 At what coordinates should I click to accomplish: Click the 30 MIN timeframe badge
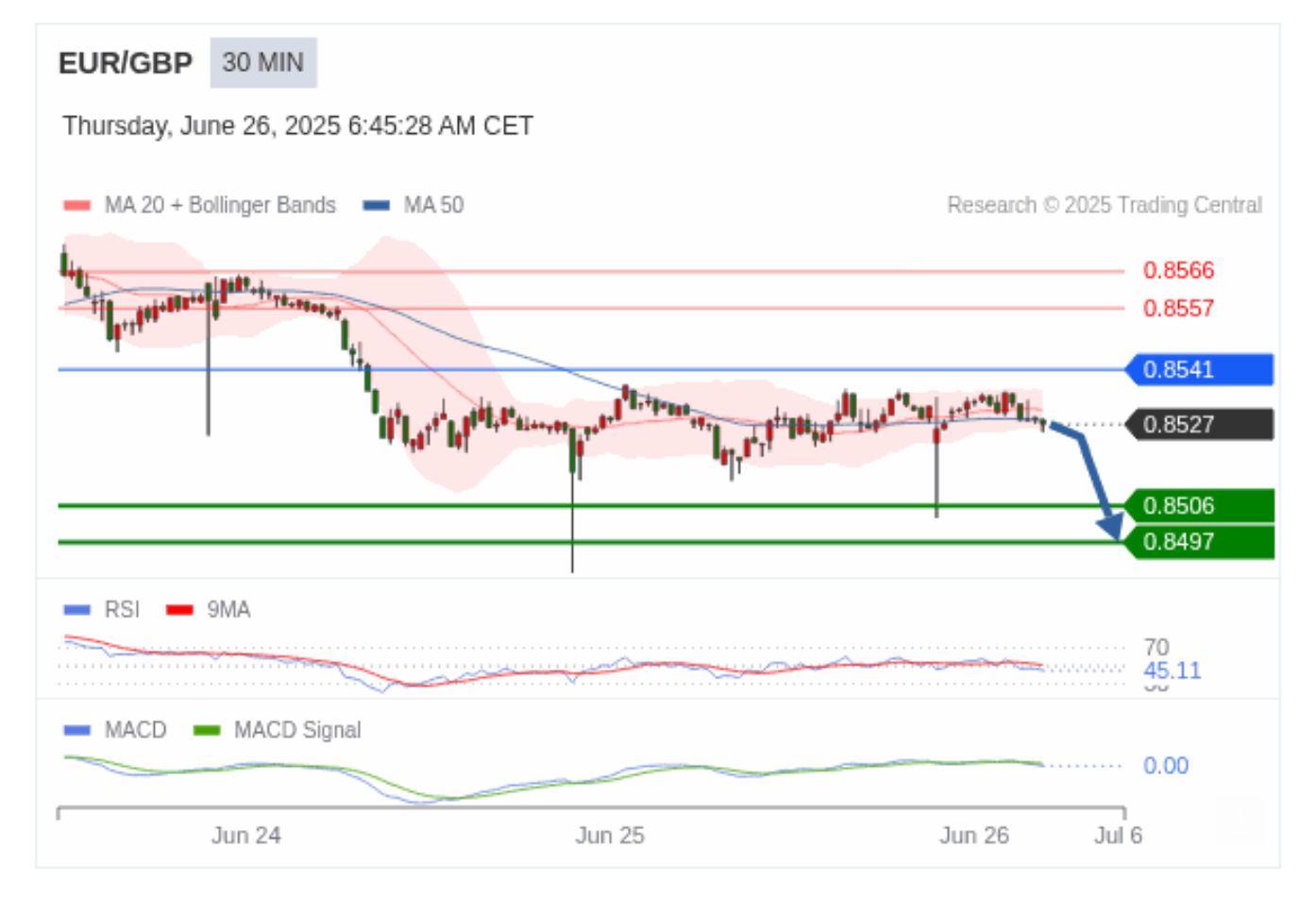[x=263, y=62]
